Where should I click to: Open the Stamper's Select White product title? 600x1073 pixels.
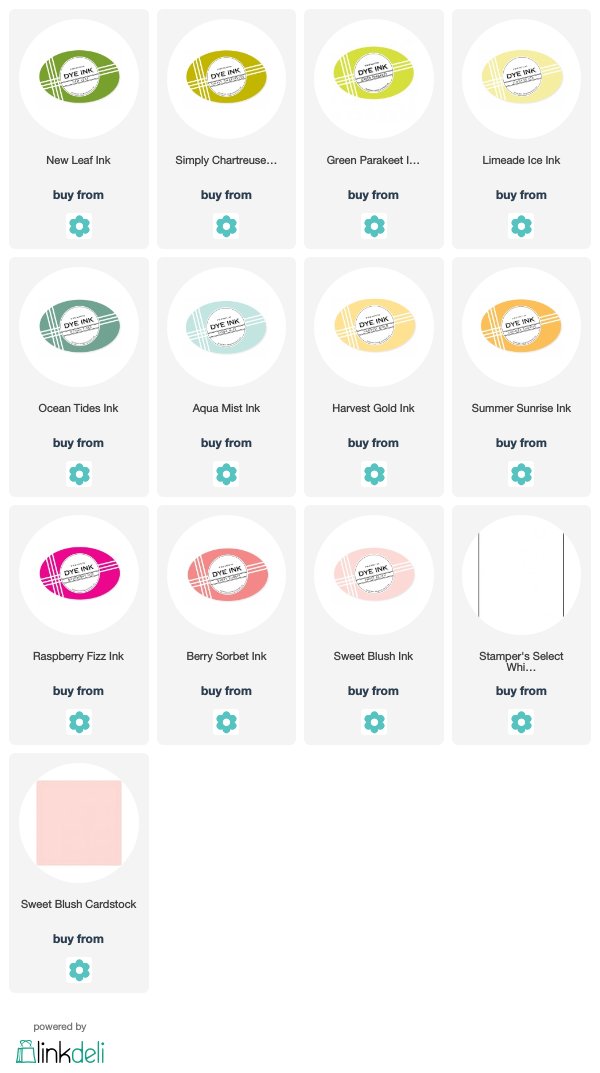point(521,661)
